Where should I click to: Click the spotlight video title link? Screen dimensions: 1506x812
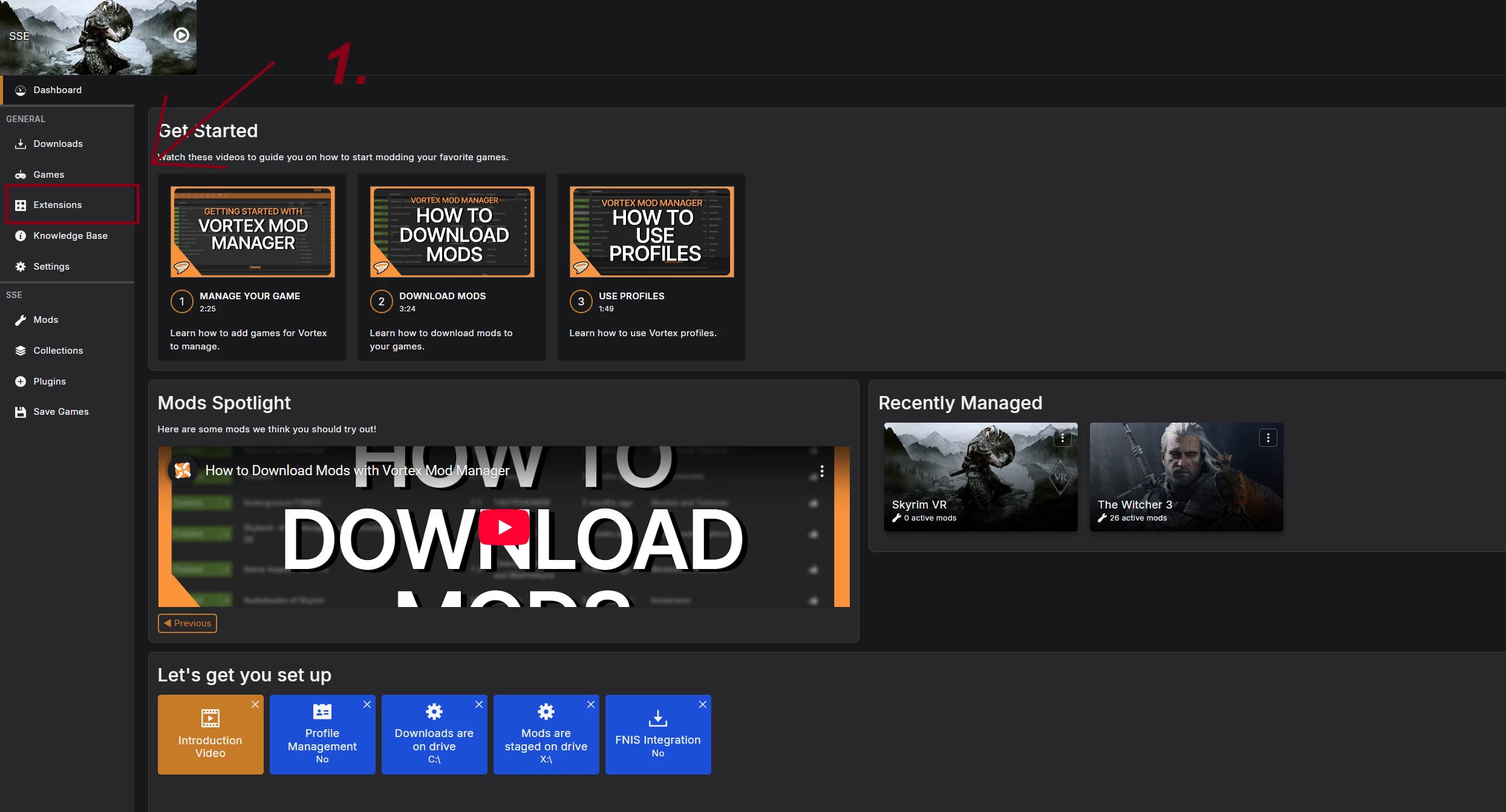357,470
